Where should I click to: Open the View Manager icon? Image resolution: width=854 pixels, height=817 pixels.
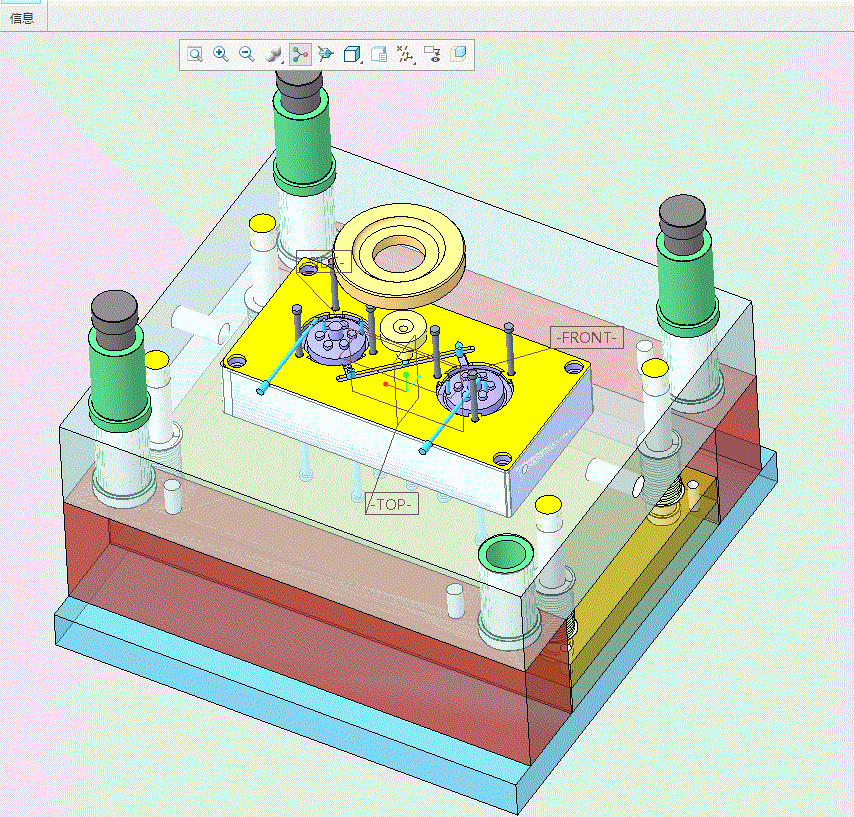click(379, 54)
